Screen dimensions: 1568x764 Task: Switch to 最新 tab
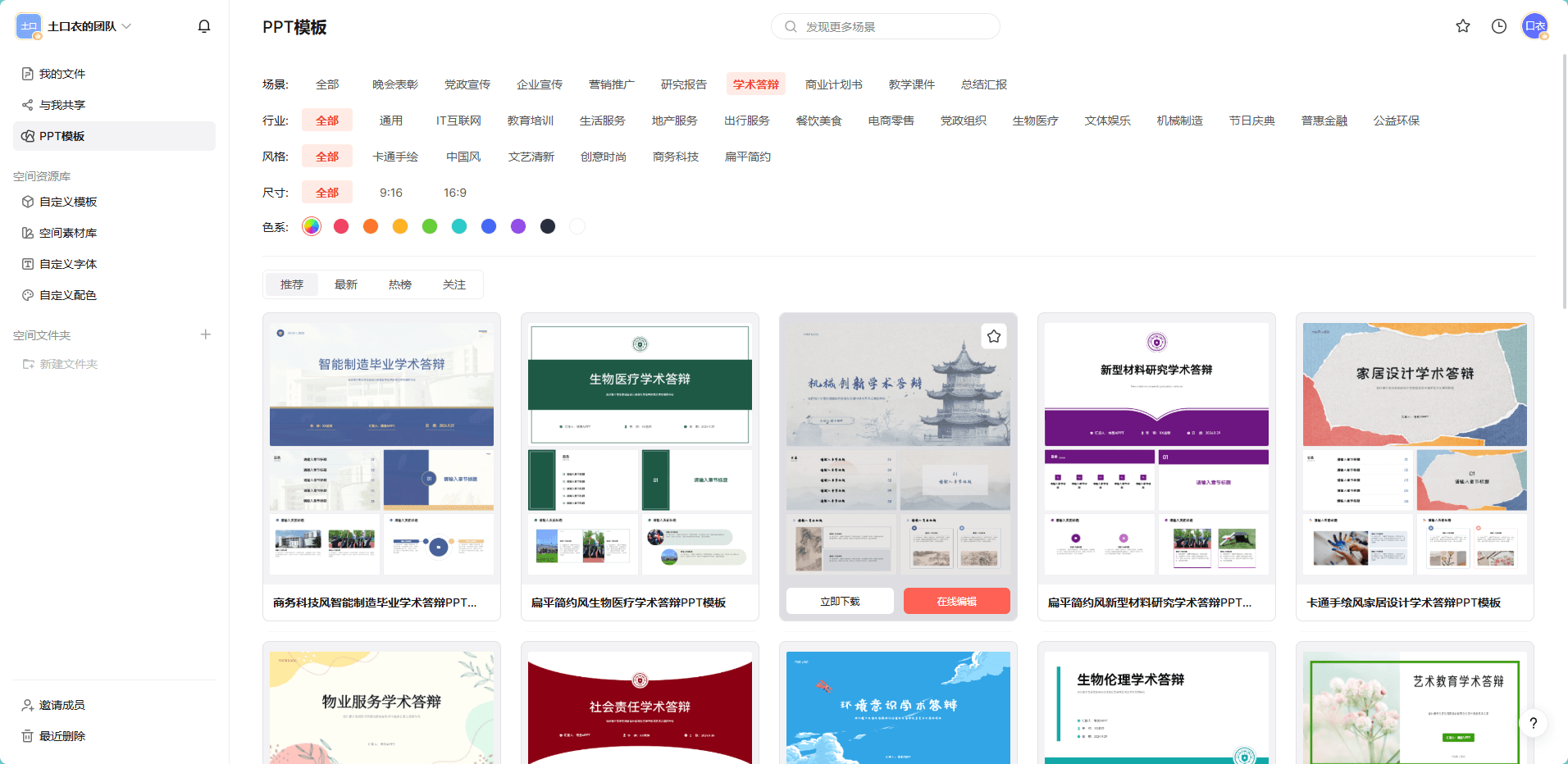click(346, 284)
